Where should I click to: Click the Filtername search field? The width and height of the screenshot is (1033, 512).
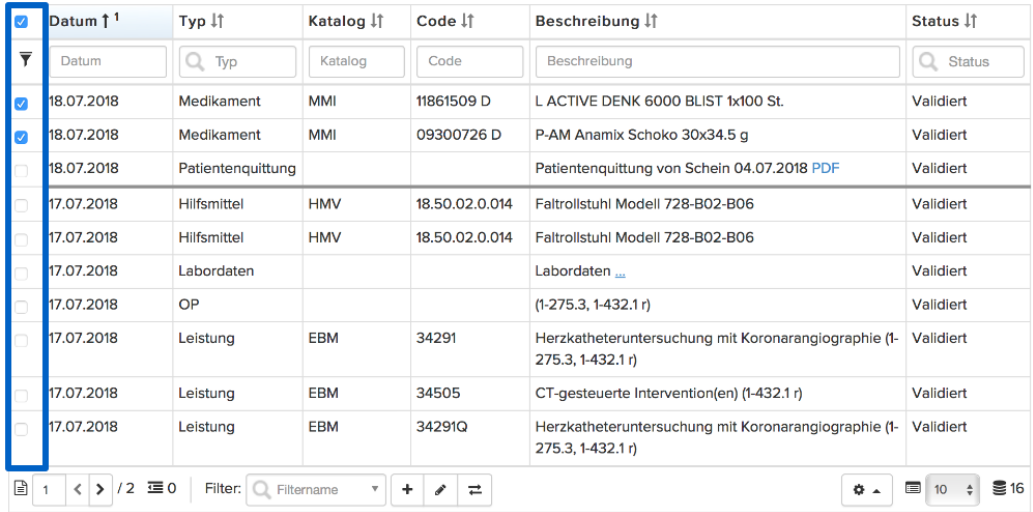click(x=316, y=490)
